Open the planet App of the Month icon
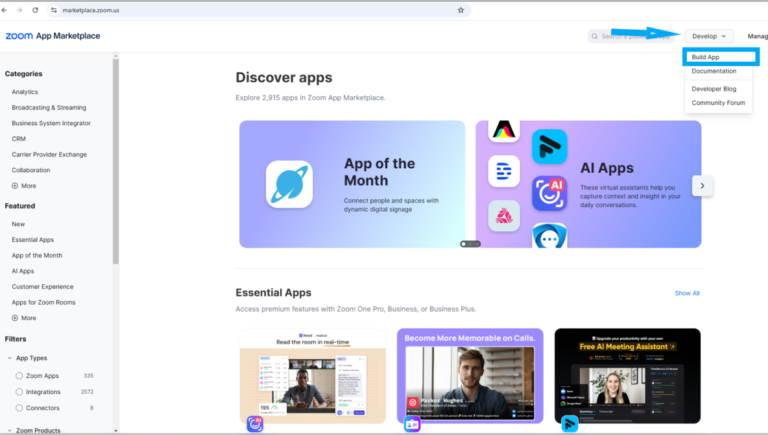This screenshot has height=435, width=768. pyautogui.click(x=289, y=184)
